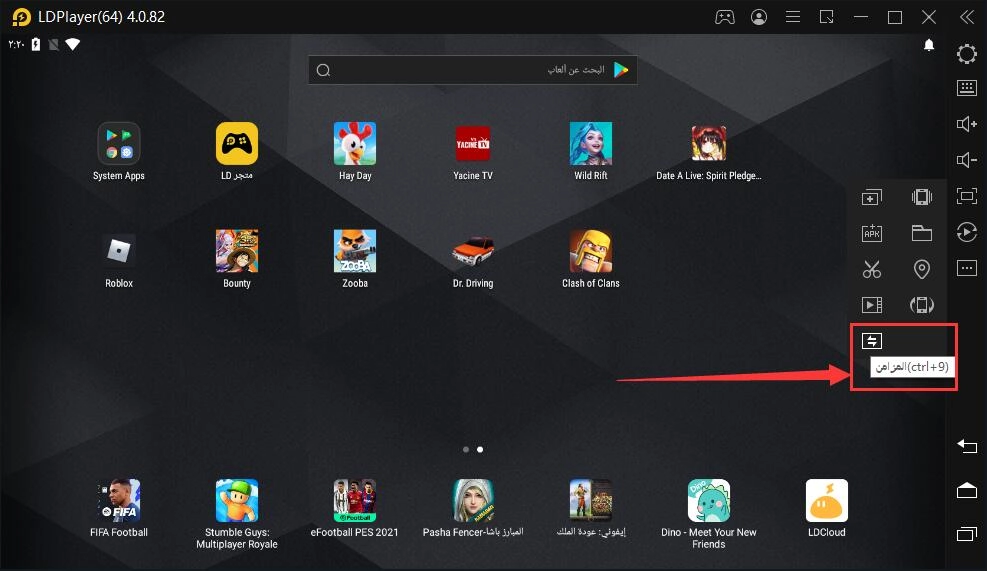Launch the LD Store app

point(237,144)
